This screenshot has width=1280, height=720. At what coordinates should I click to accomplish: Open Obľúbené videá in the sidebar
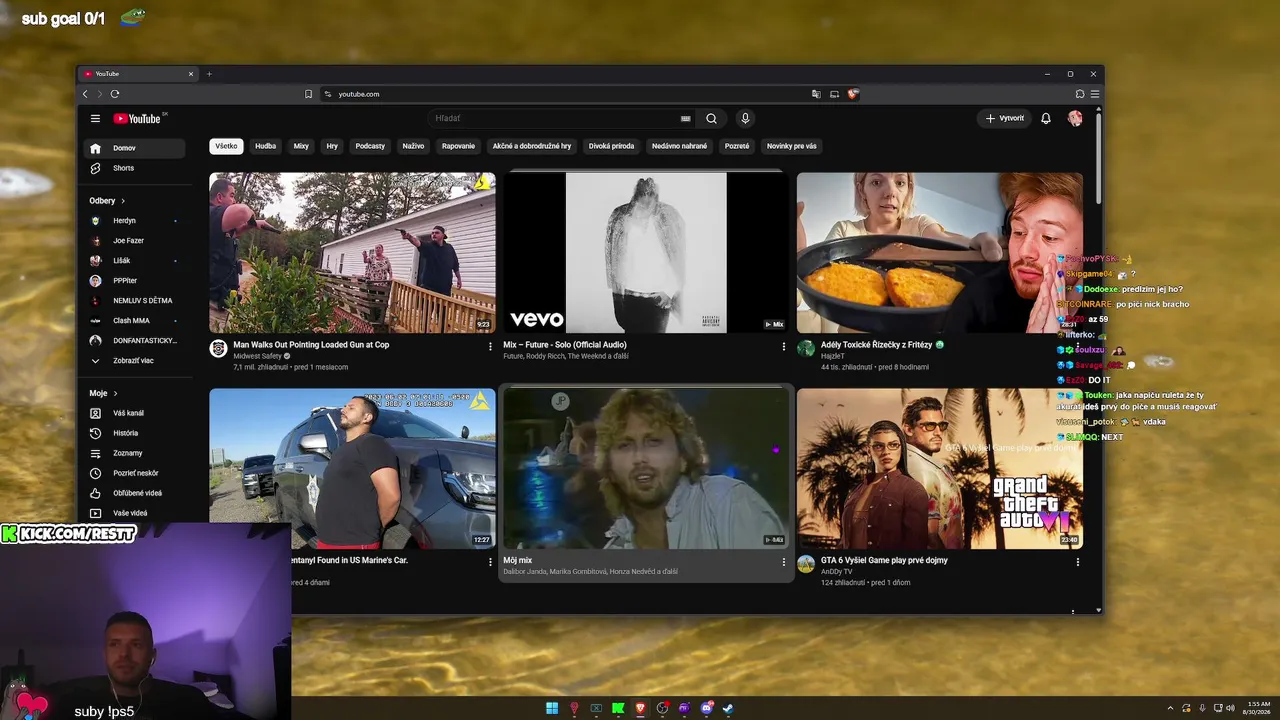click(x=135, y=493)
